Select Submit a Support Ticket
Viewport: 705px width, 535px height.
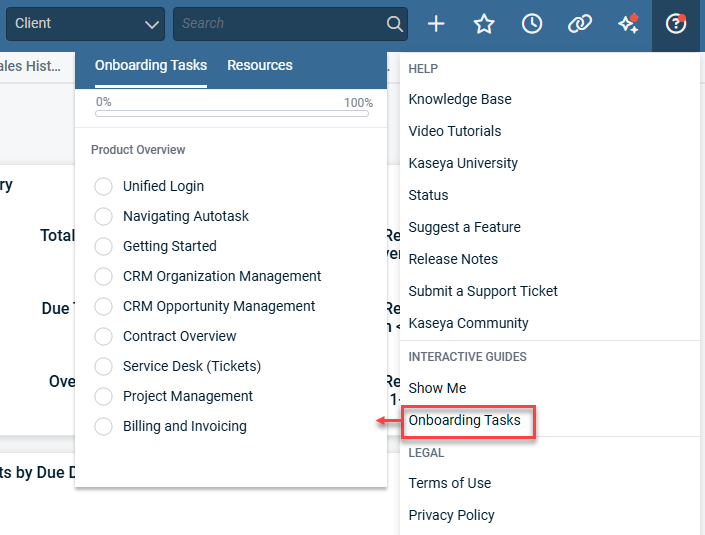[x=483, y=291]
